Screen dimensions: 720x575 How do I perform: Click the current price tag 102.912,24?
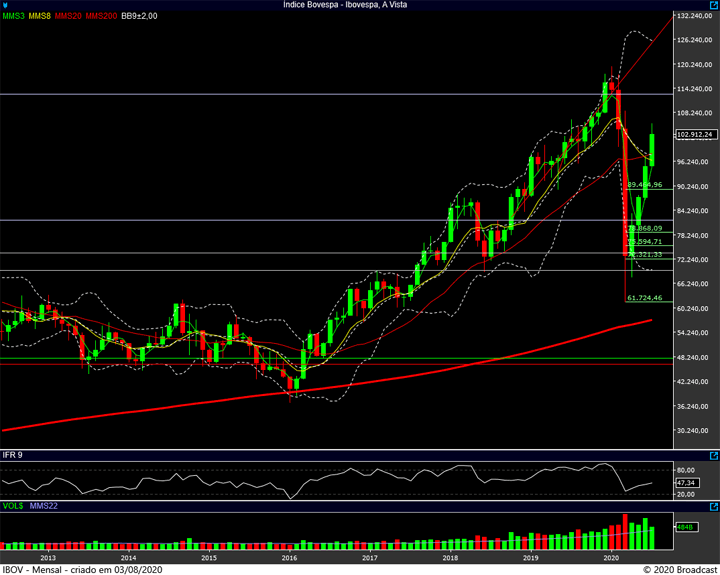(x=695, y=134)
